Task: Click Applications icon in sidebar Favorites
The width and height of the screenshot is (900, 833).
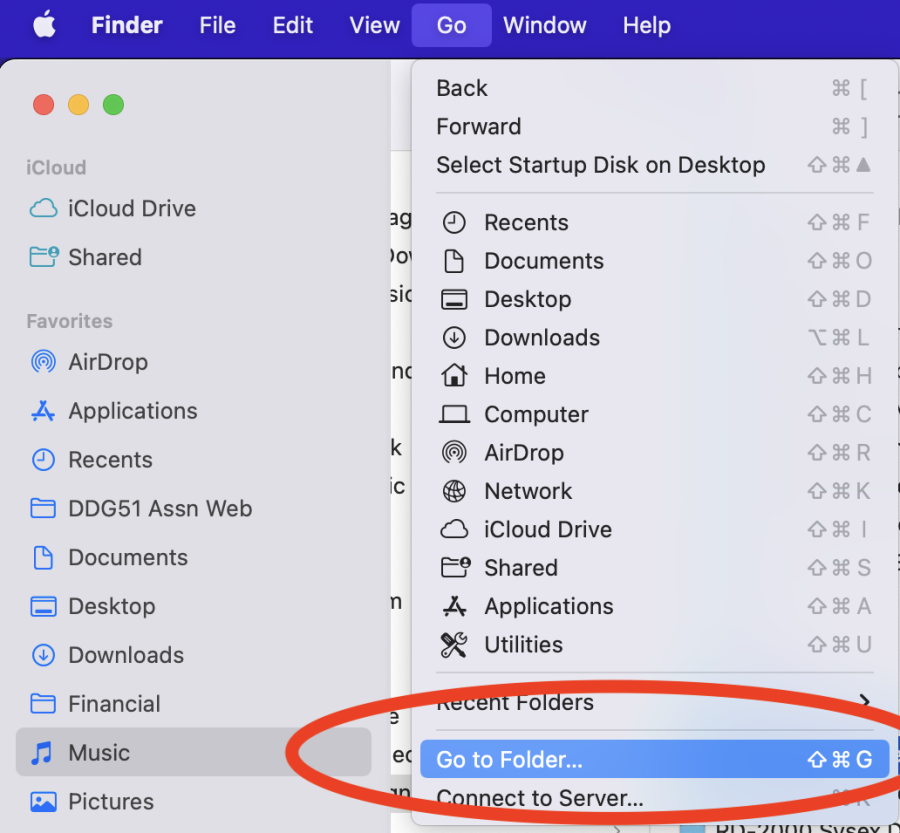Action: coord(43,411)
